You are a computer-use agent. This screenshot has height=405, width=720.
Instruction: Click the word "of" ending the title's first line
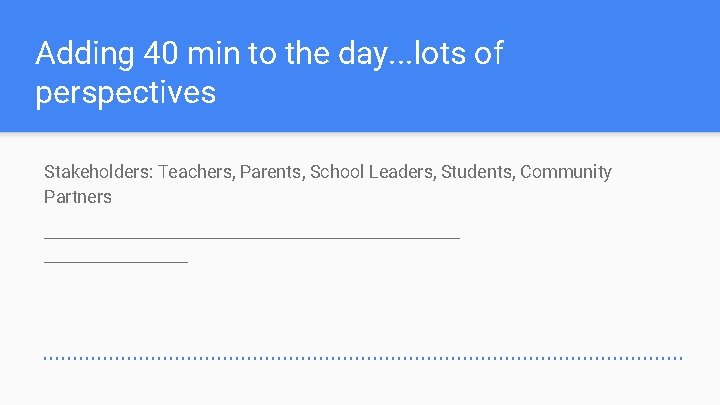[489, 53]
